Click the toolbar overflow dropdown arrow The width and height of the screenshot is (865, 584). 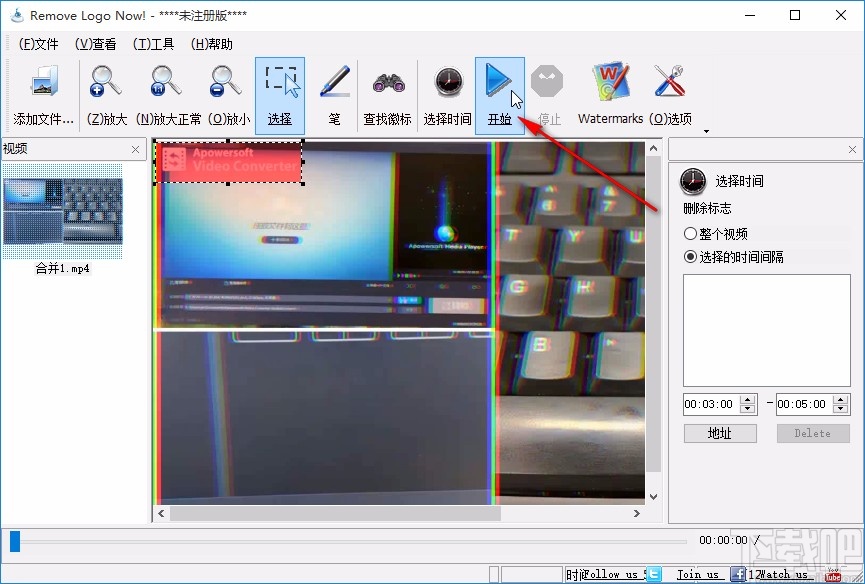tap(705, 131)
